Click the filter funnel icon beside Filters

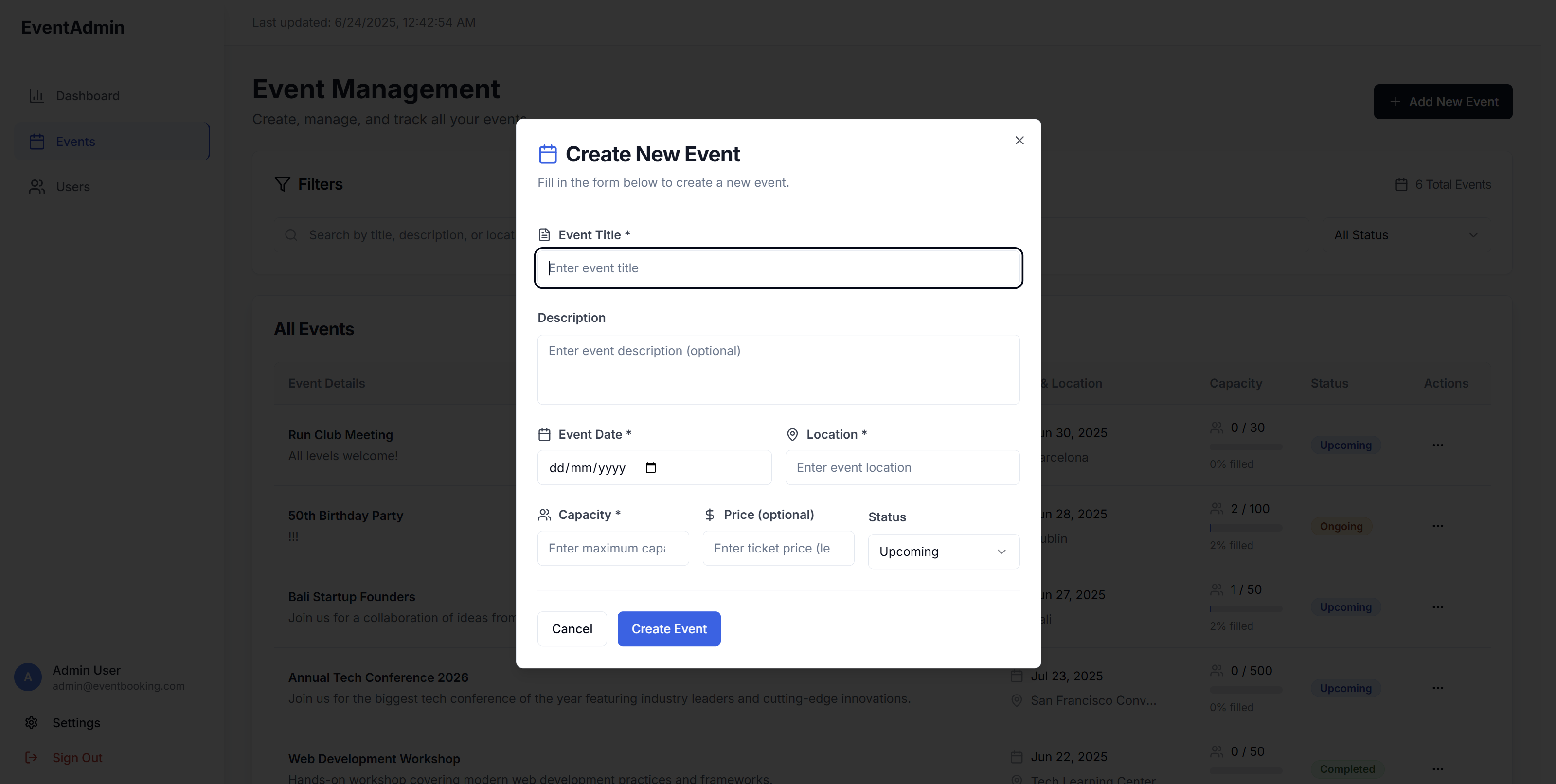282,184
